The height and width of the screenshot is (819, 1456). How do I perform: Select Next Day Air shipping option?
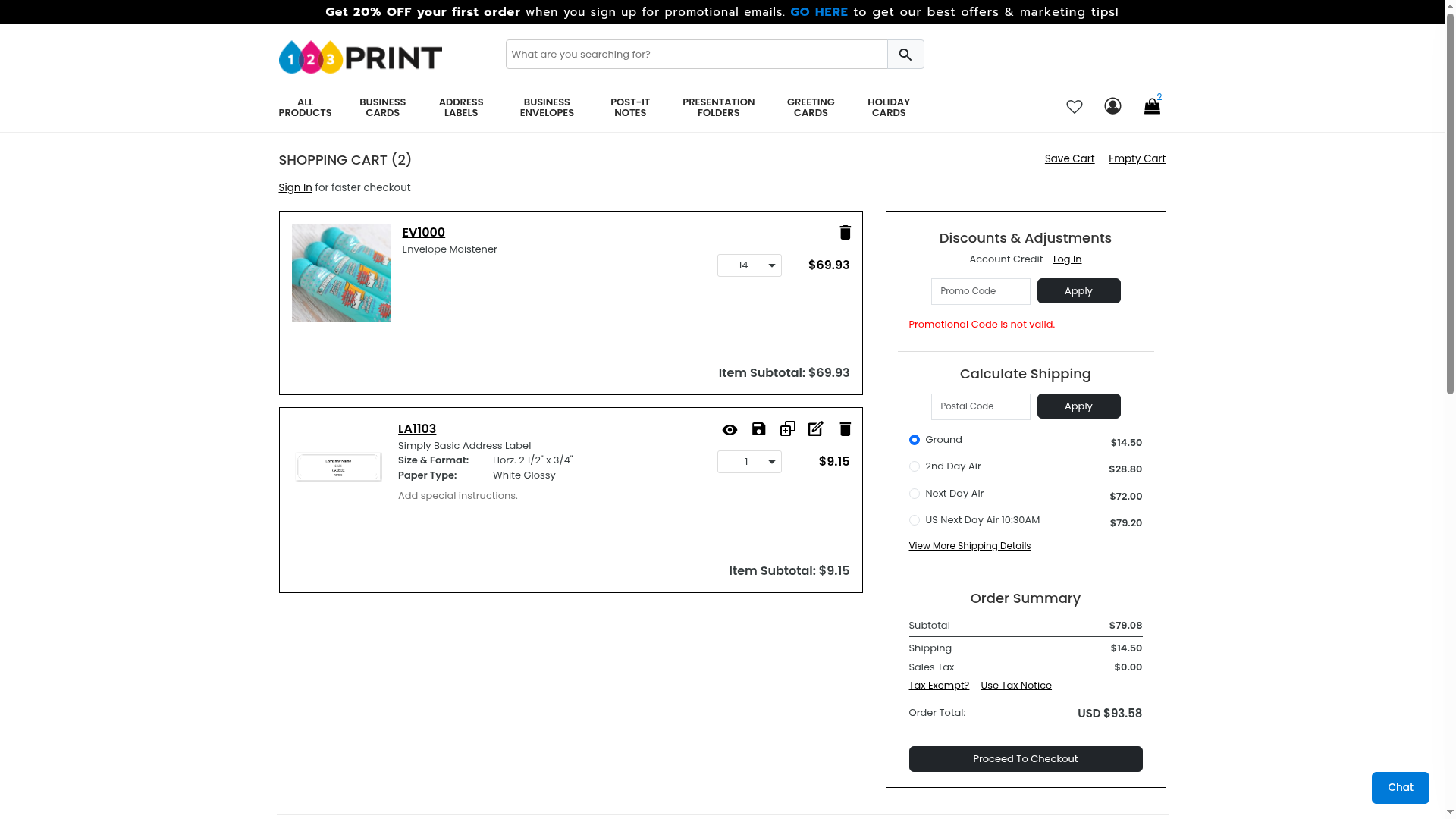(x=914, y=494)
